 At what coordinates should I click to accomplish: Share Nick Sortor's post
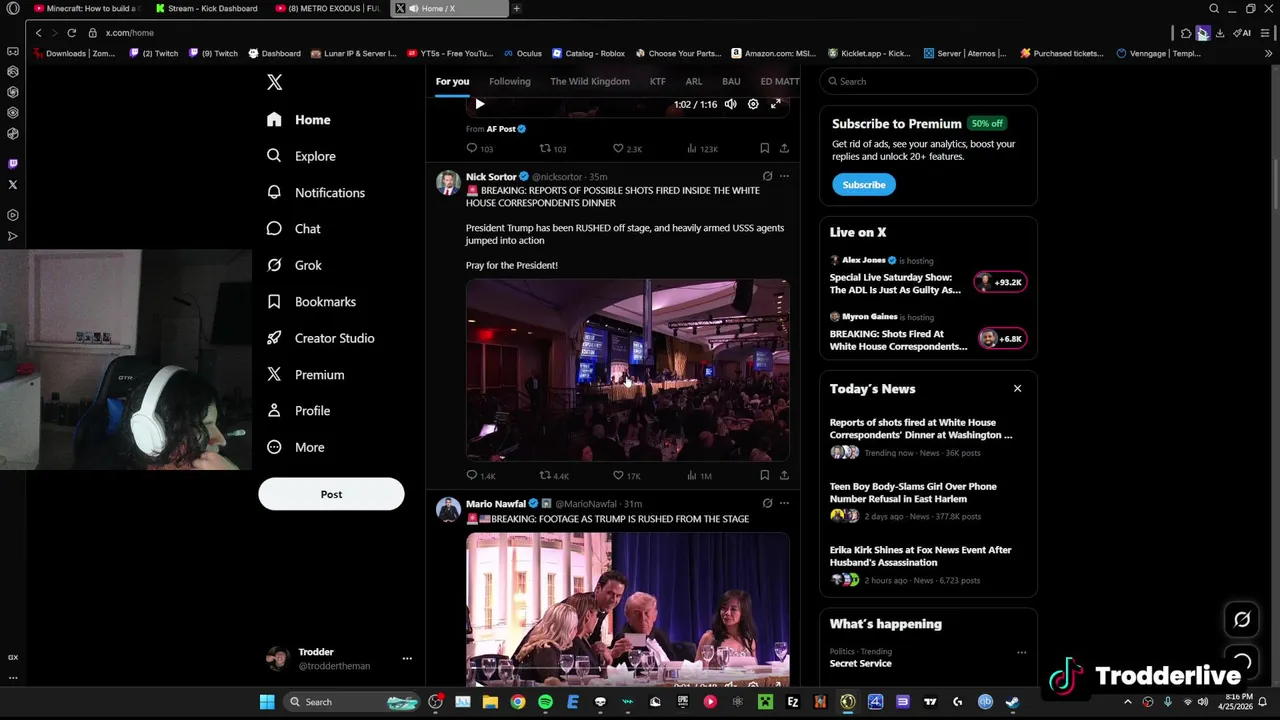[784, 476]
